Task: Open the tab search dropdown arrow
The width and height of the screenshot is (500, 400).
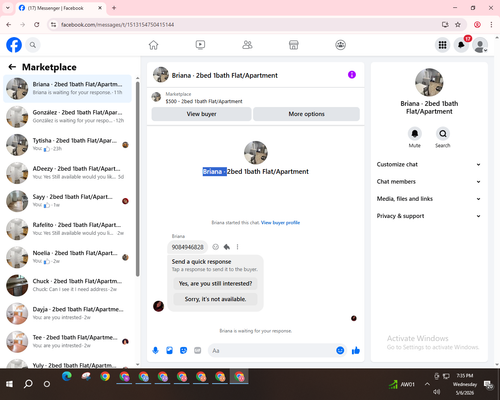Action: pos(8,8)
